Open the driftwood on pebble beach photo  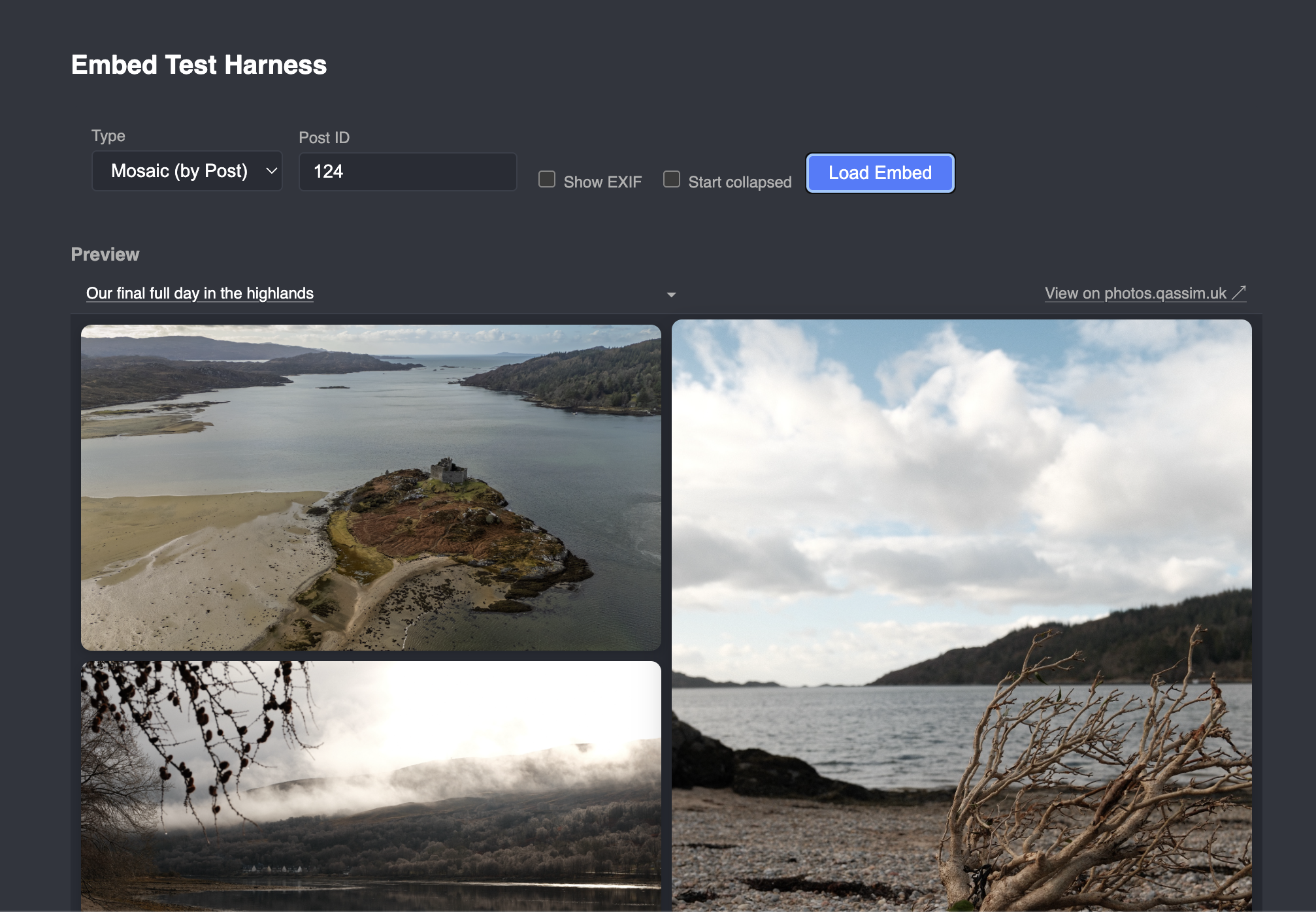[961, 614]
